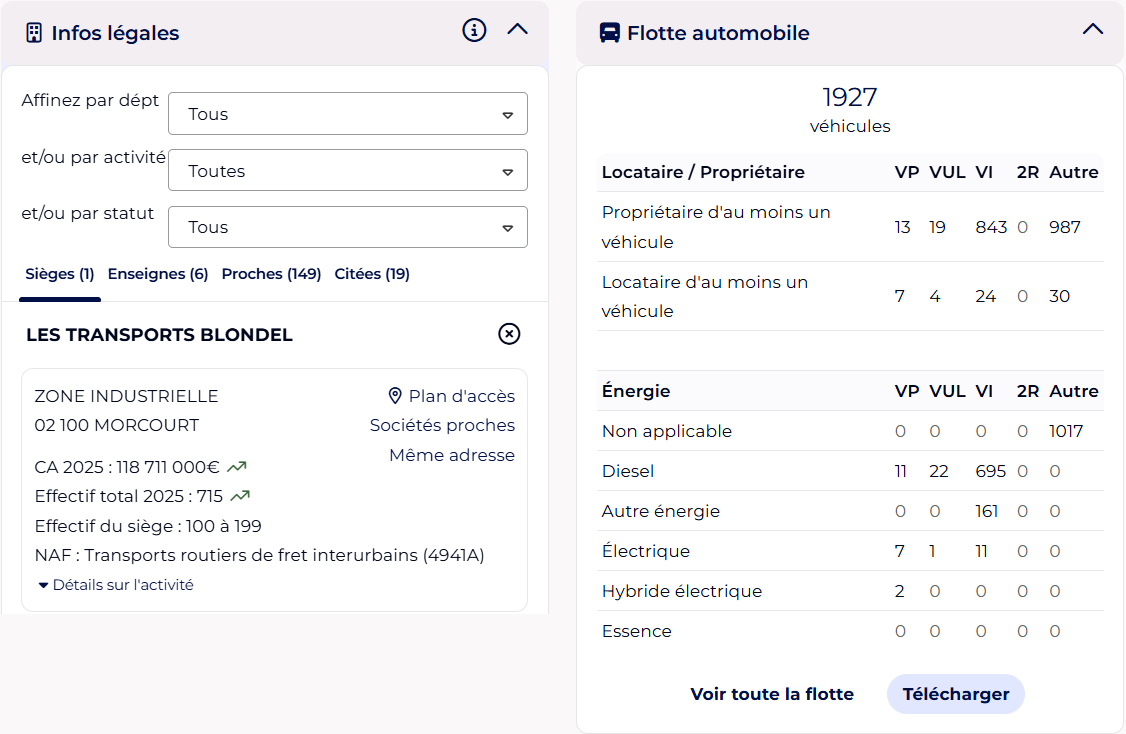Click the Électrique VP value 7
The image size is (1126, 734).
pos(899,551)
